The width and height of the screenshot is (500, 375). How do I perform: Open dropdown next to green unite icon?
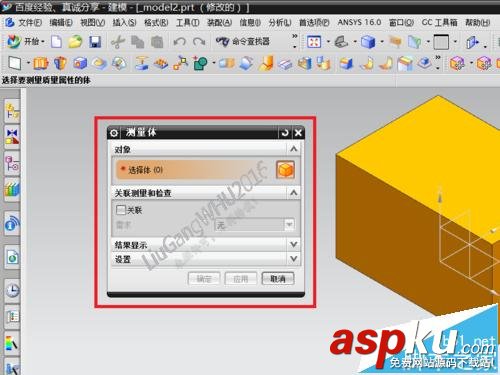pos(214,63)
